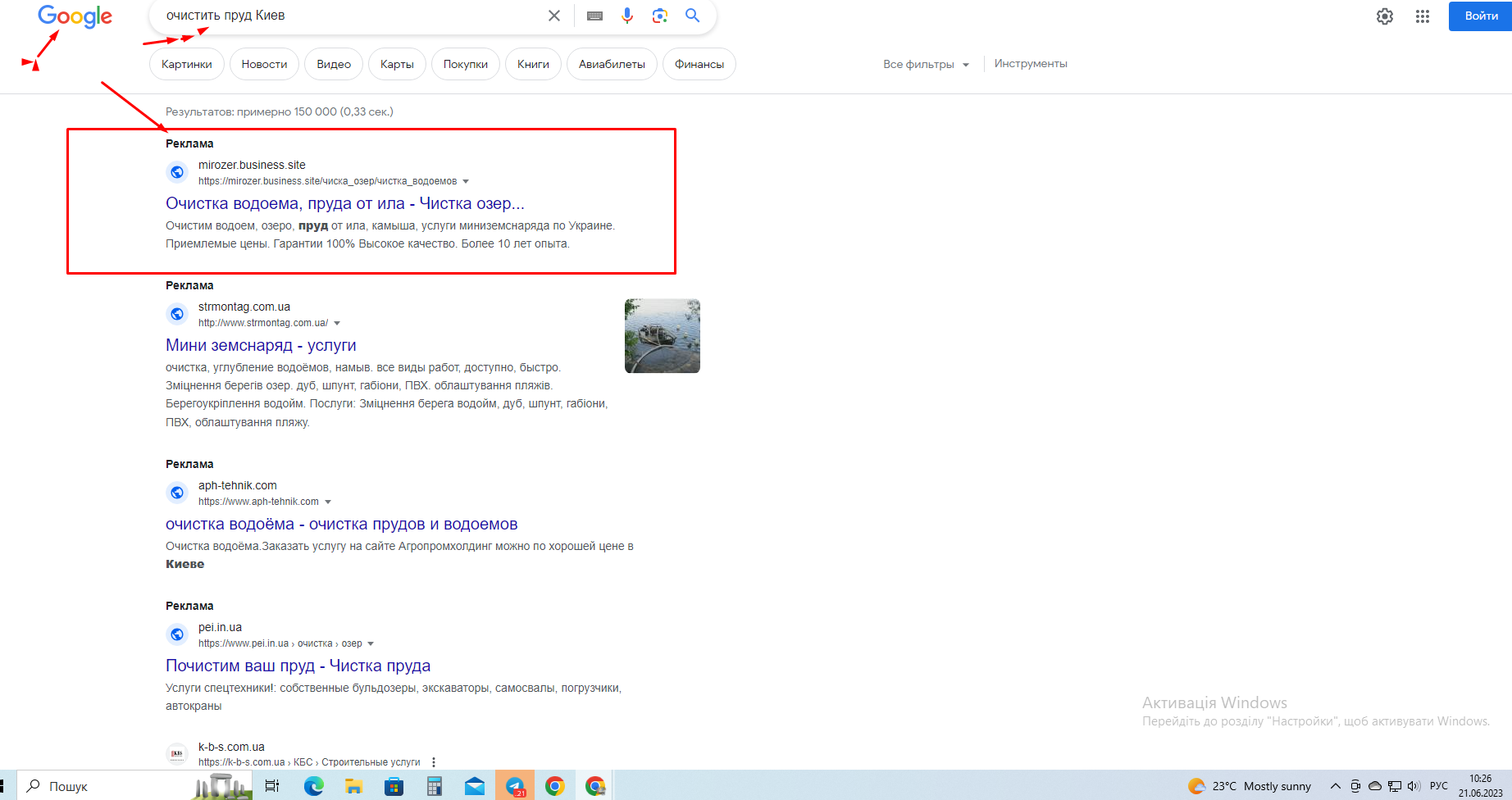Expand ad info arrow for aph-tehnik.com

328,502
